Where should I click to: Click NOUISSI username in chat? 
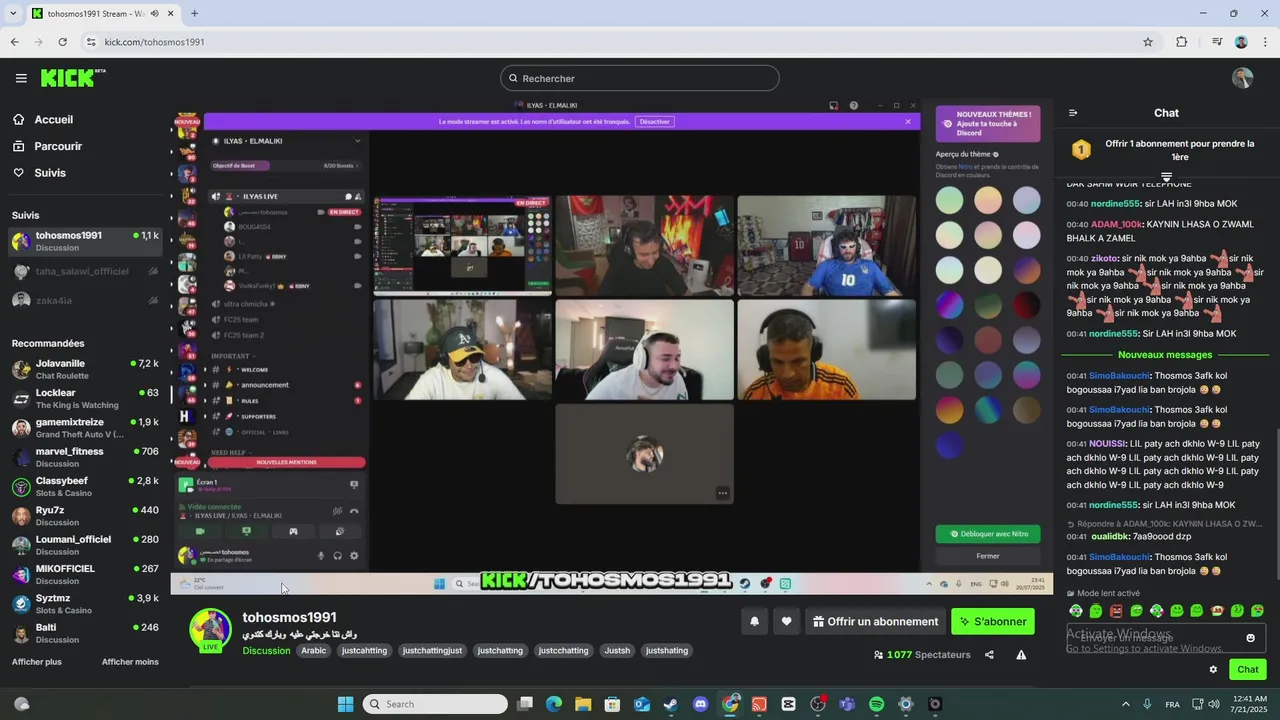(x=1107, y=443)
